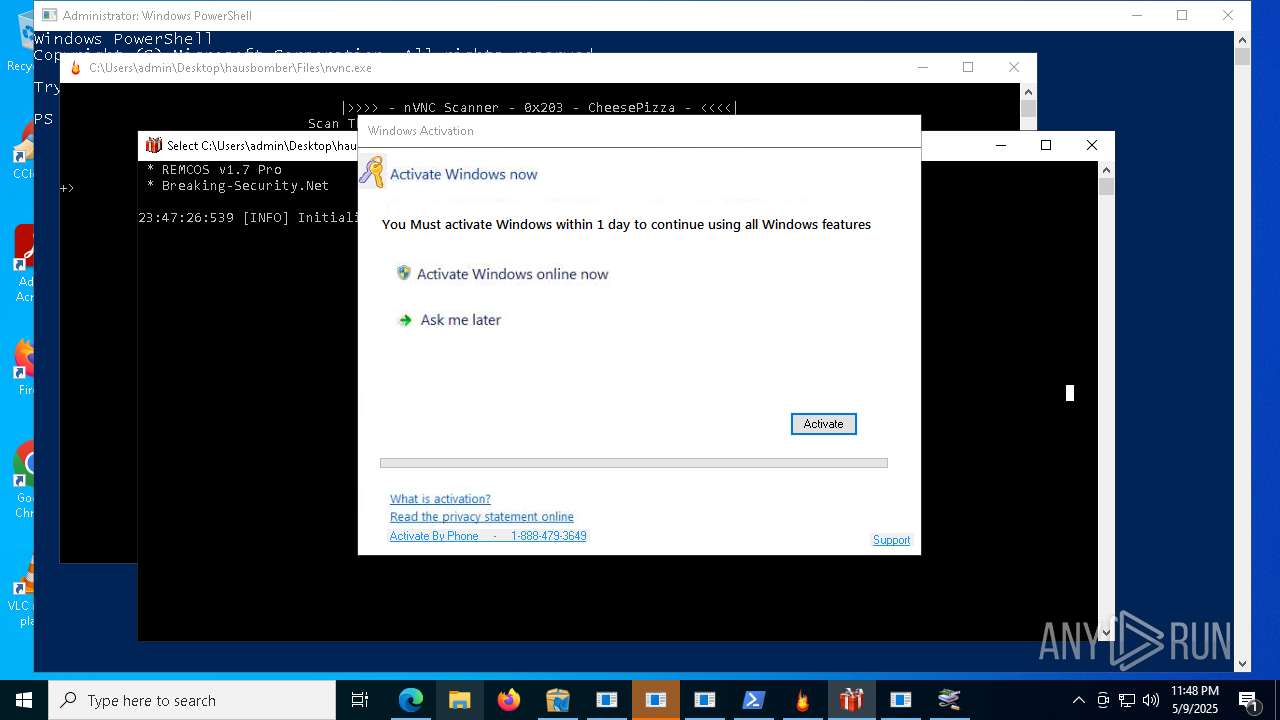
Task: Select the Google Chrome desktop shortcut
Action: [x=25, y=481]
